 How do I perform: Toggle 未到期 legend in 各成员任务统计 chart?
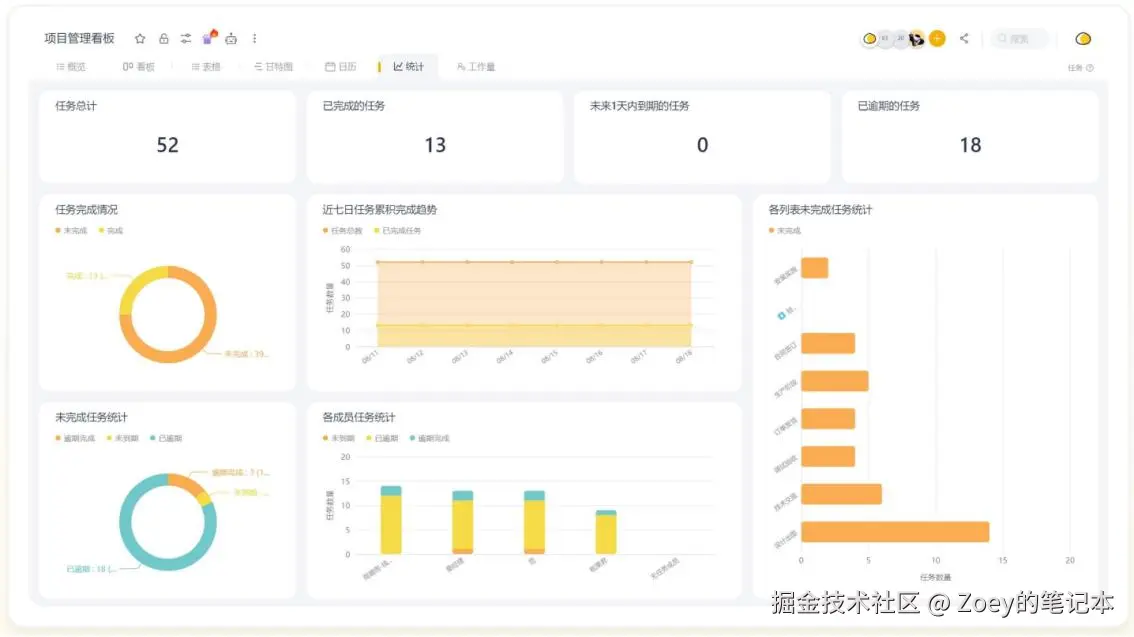(x=339, y=438)
